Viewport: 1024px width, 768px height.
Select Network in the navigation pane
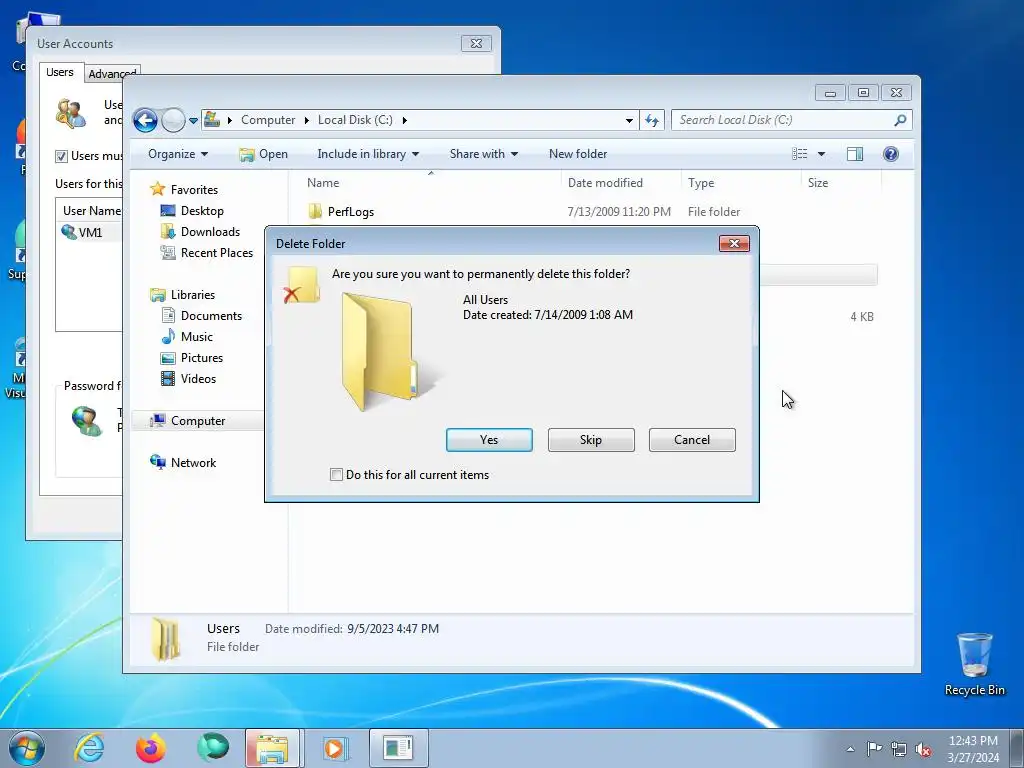point(193,462)
